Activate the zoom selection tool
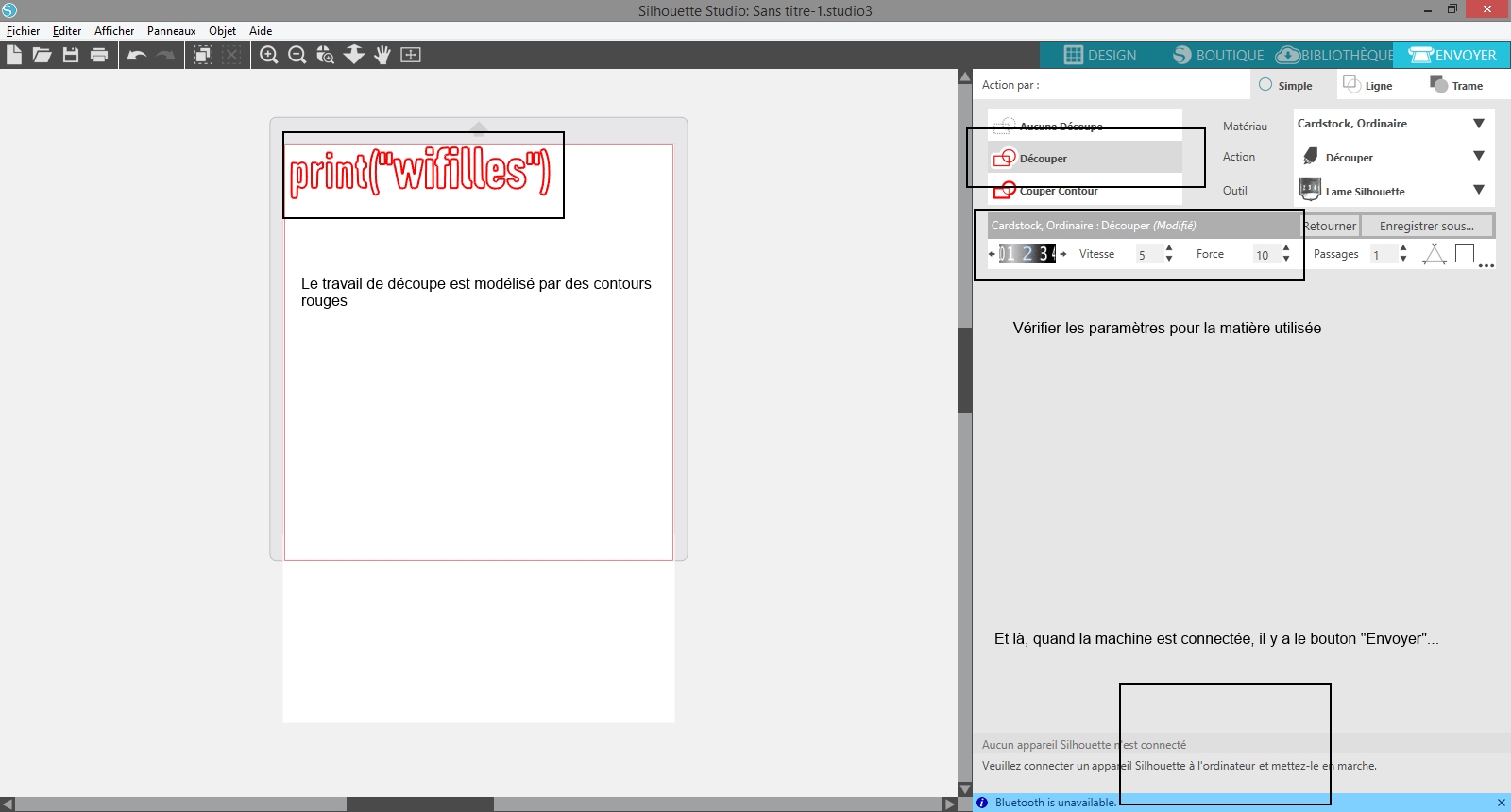The height and width of the screenshot is (812, 1511). pyautogui.click(x=326, y=55)
